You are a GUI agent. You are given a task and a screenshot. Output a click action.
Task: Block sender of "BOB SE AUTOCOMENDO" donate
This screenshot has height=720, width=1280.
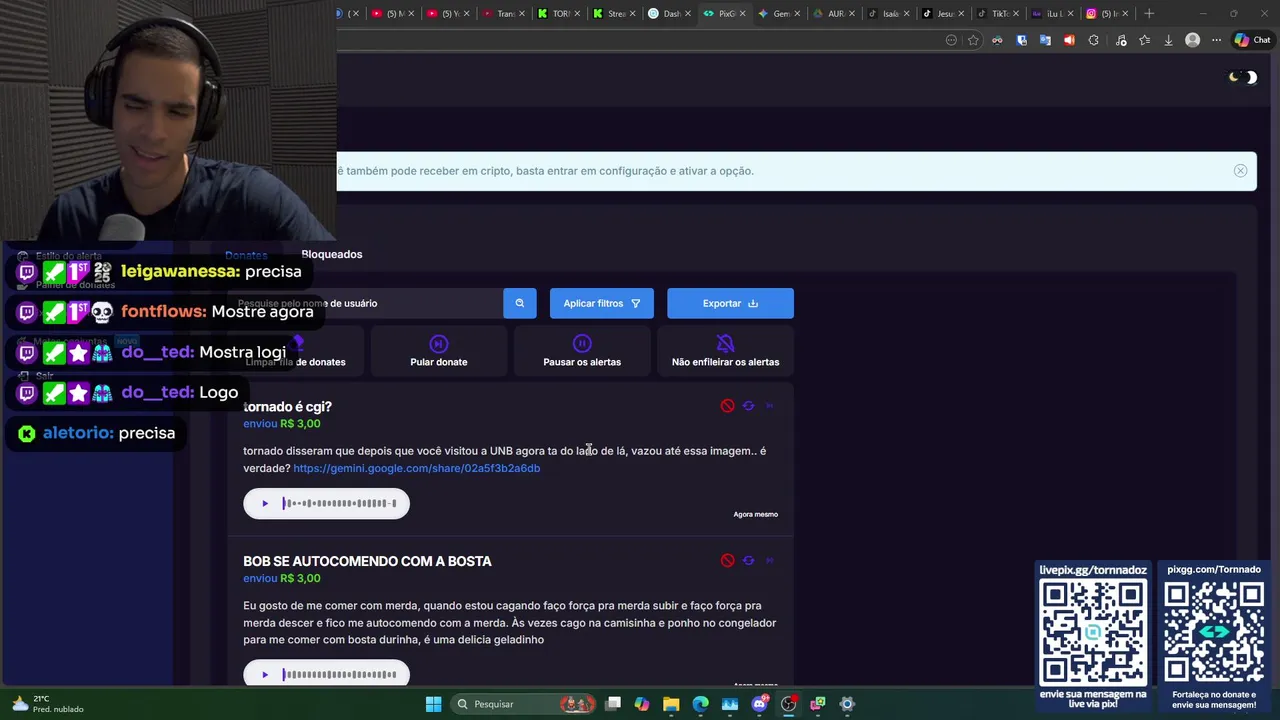click(727, 560)
